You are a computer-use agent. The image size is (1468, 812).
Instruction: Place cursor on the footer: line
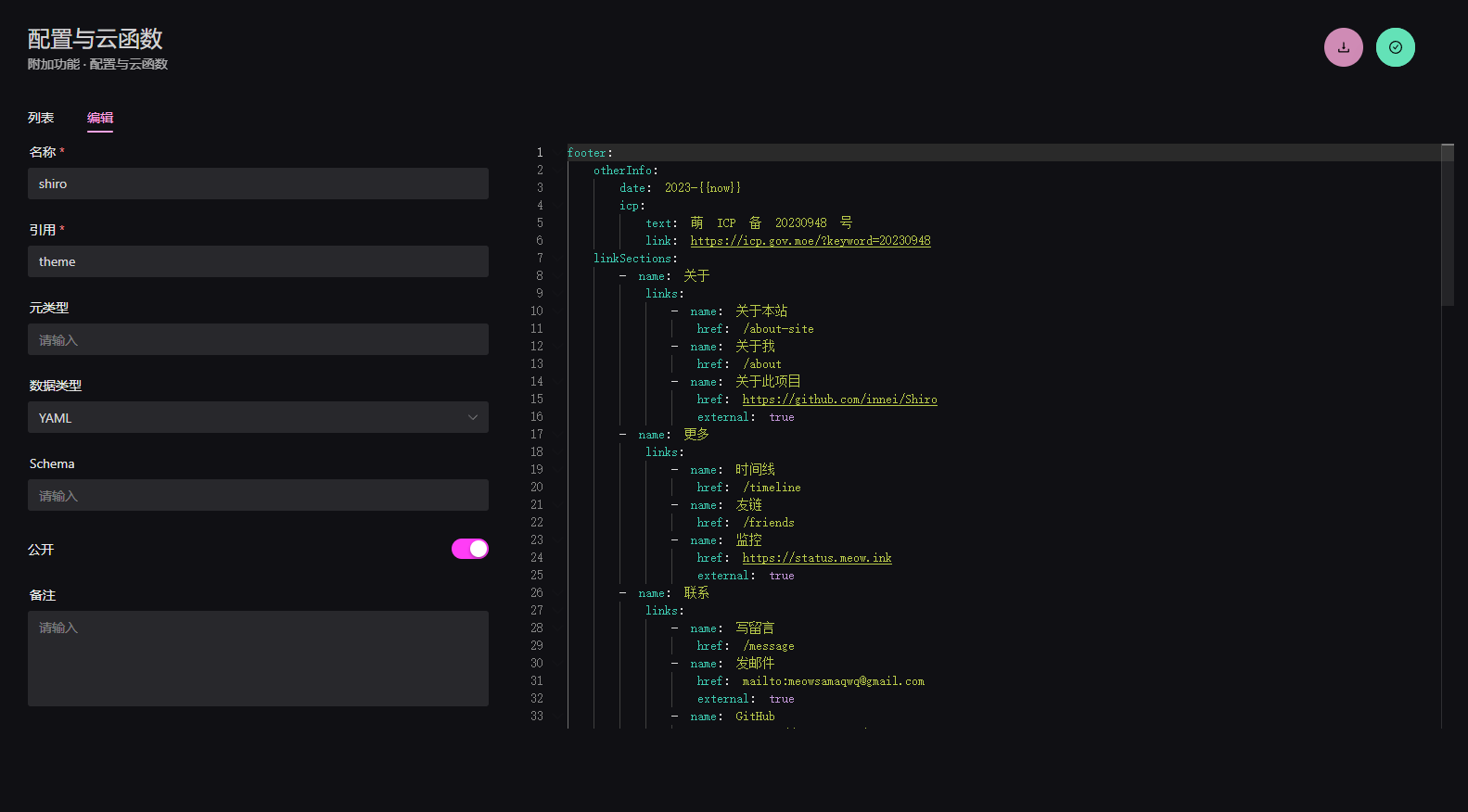tap(590, 153)
